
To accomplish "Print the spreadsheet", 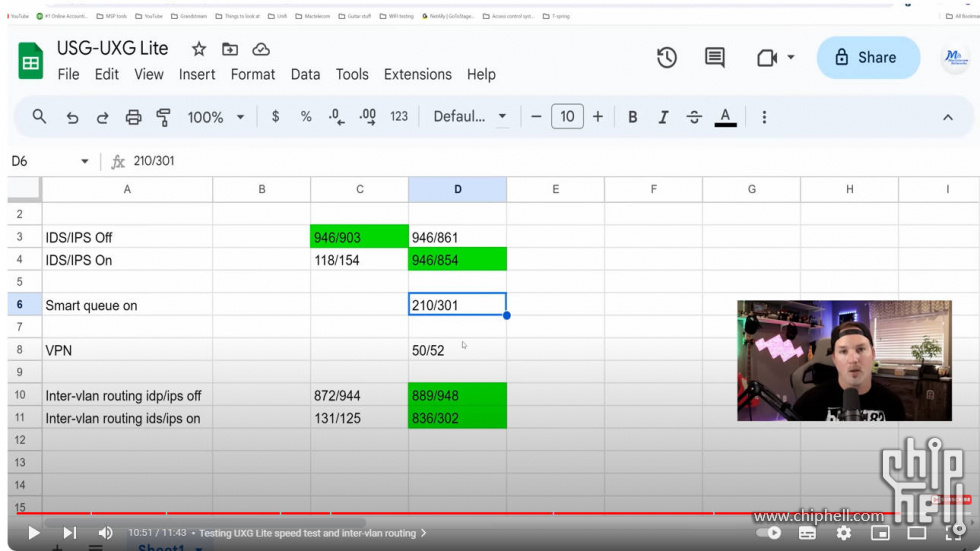I will (133, 117).
